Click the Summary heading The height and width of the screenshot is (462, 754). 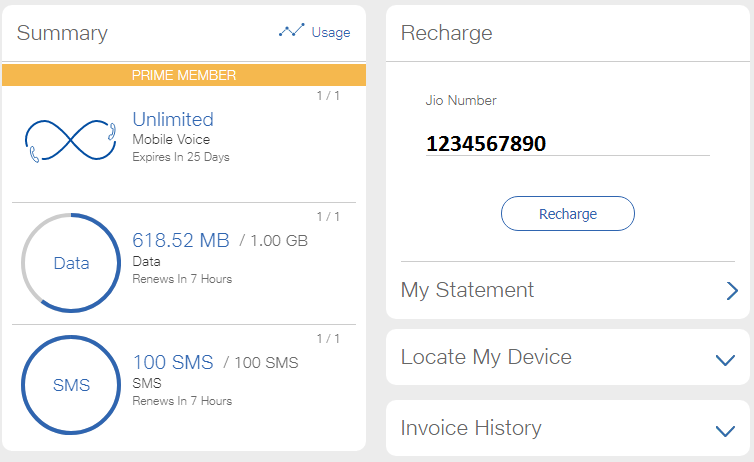62,33
